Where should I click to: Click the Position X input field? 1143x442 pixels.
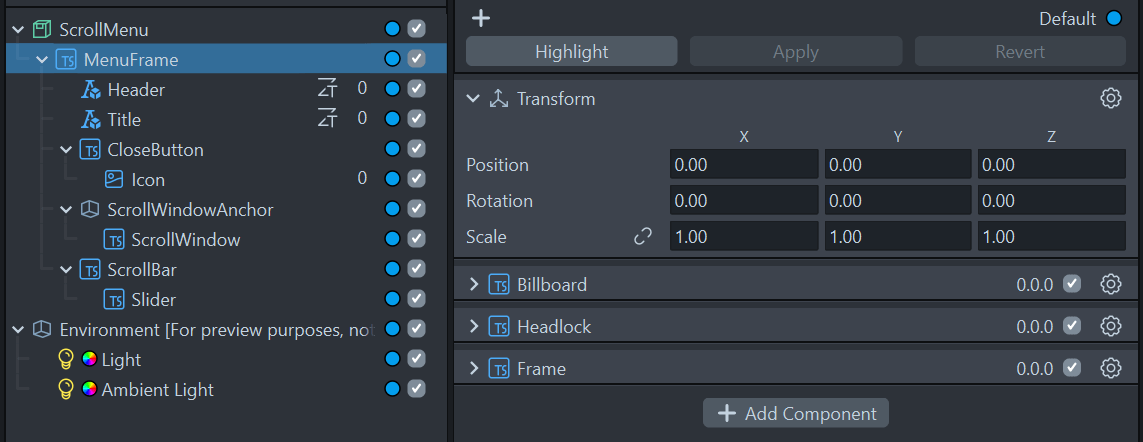pyautogui.click(x=743, y=165)
